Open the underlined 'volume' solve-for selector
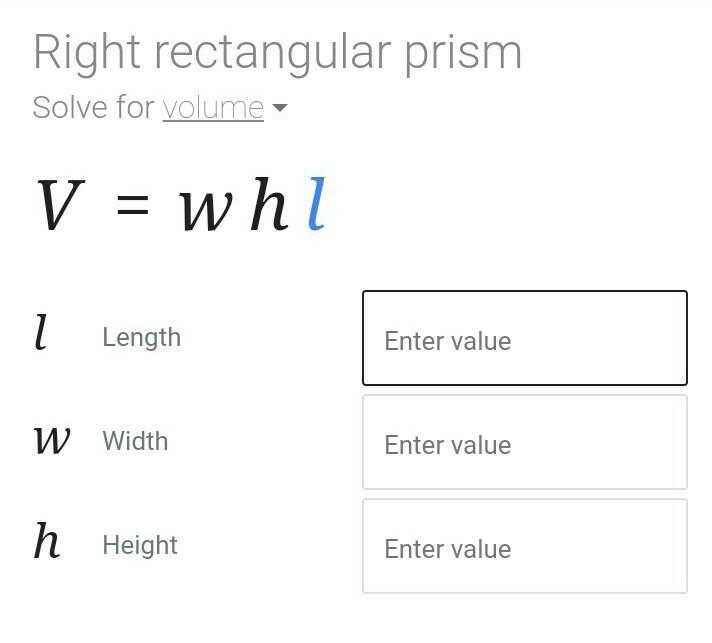 213,108
